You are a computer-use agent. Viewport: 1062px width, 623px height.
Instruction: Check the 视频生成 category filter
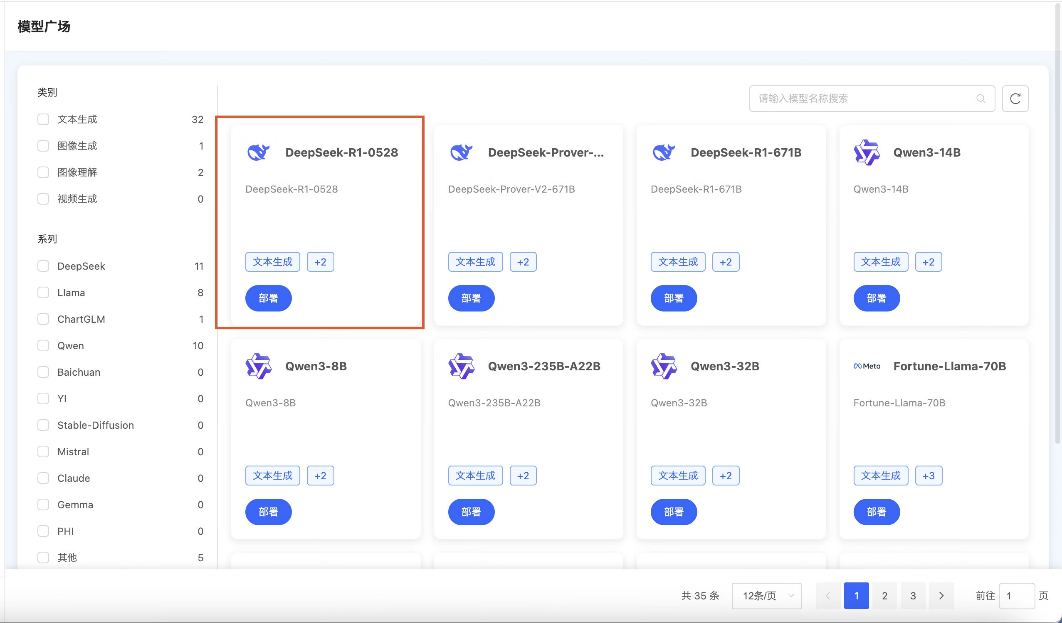coord(43,198)
